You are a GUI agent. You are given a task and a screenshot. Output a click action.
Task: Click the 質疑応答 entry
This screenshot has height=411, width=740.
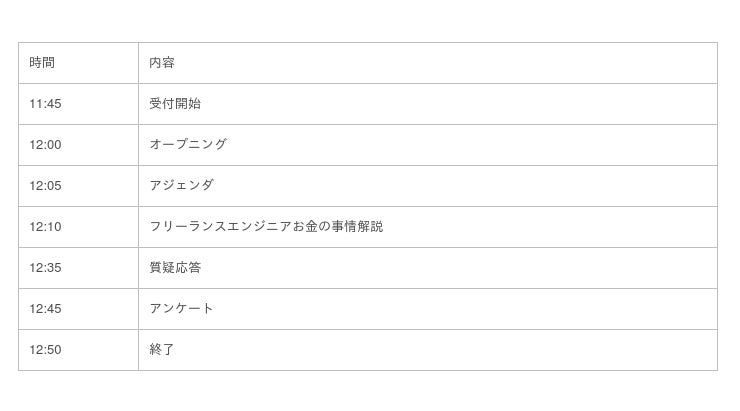click(x=175, y=268)
